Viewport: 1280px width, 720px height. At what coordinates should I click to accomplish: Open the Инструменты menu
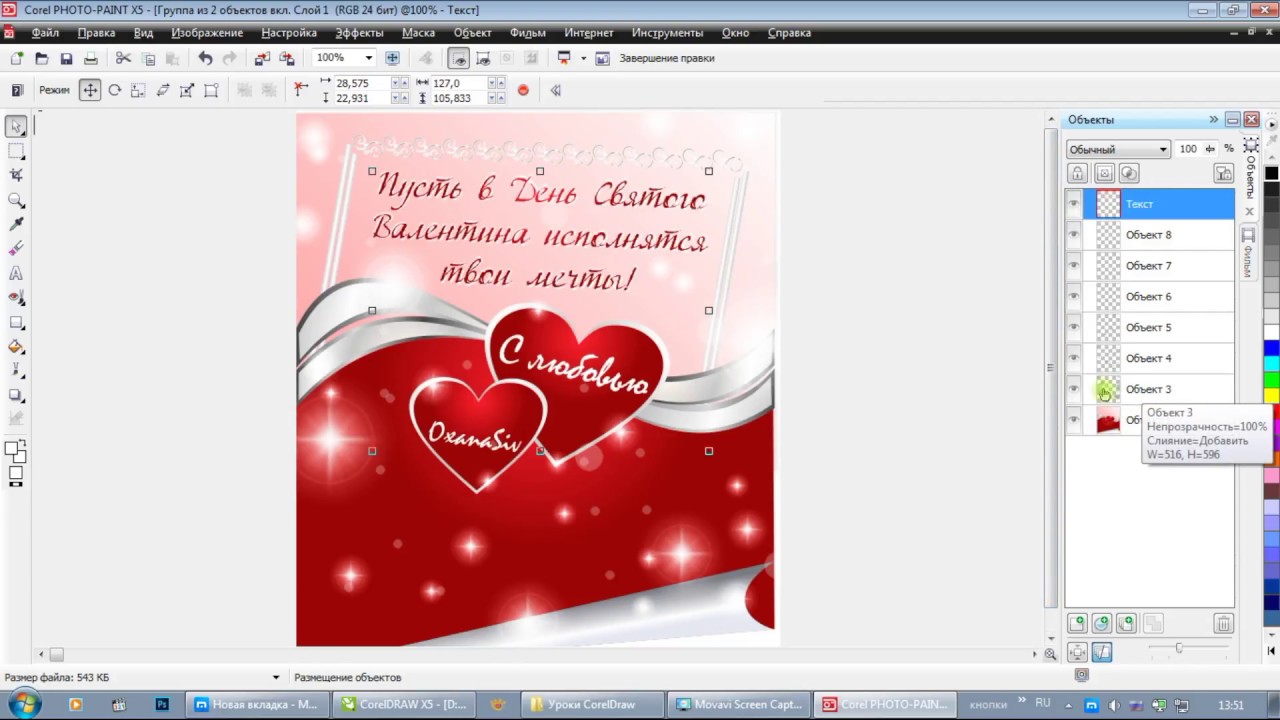click(x=667, y=33)
